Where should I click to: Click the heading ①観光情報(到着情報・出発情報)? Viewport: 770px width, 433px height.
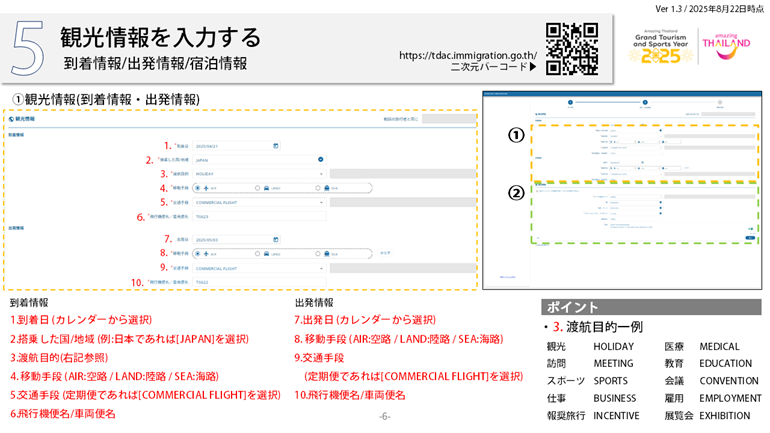[x=106, y=99]
